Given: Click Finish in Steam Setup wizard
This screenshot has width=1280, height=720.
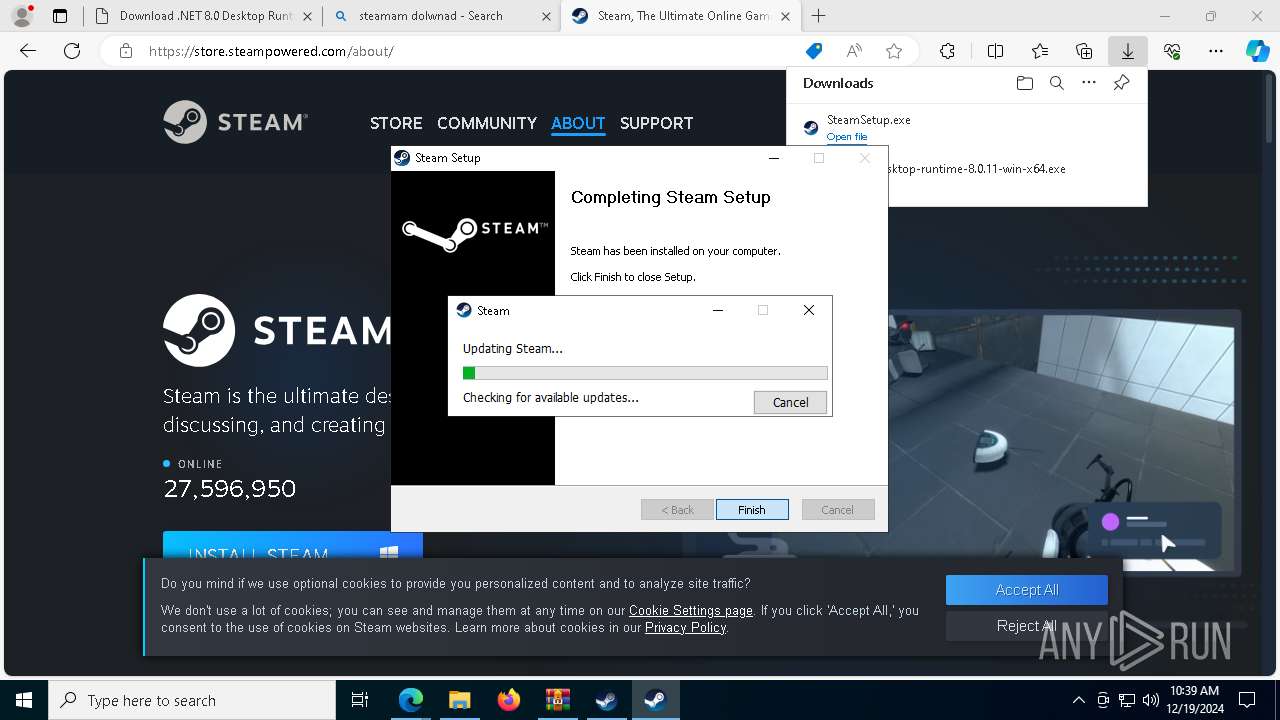Looking at the screenshot, I should click(x=752, y=510).
